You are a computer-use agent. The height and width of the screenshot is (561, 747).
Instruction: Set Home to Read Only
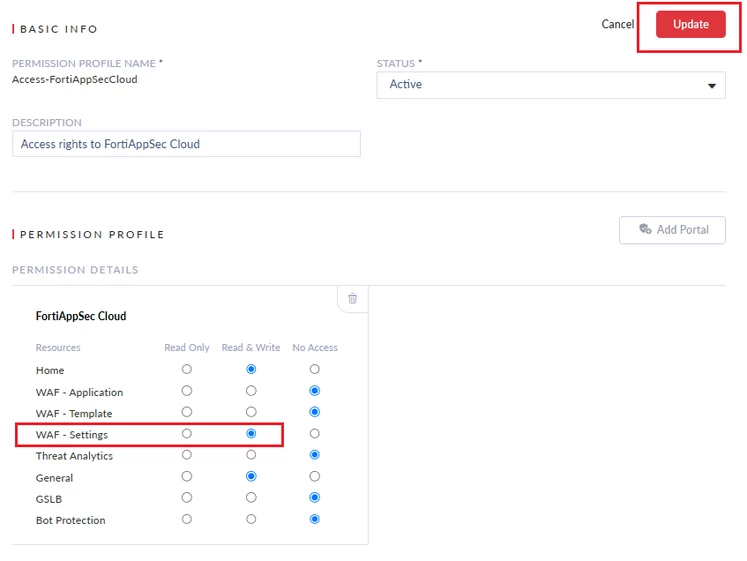187,369
